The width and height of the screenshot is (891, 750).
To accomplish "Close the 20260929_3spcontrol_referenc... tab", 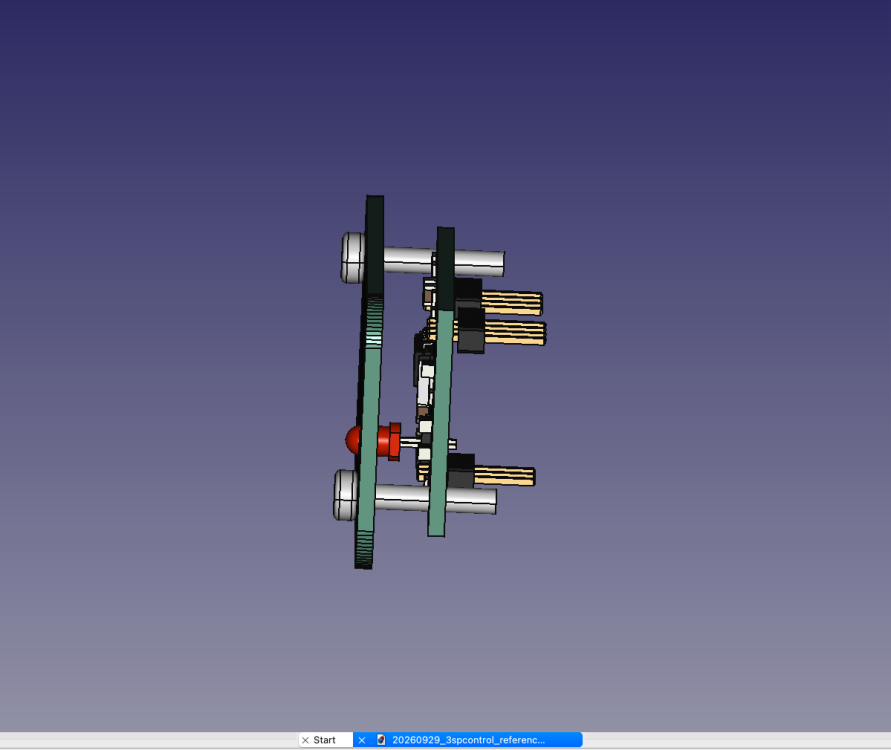I will pyautogui.click(x=362, y=740).
